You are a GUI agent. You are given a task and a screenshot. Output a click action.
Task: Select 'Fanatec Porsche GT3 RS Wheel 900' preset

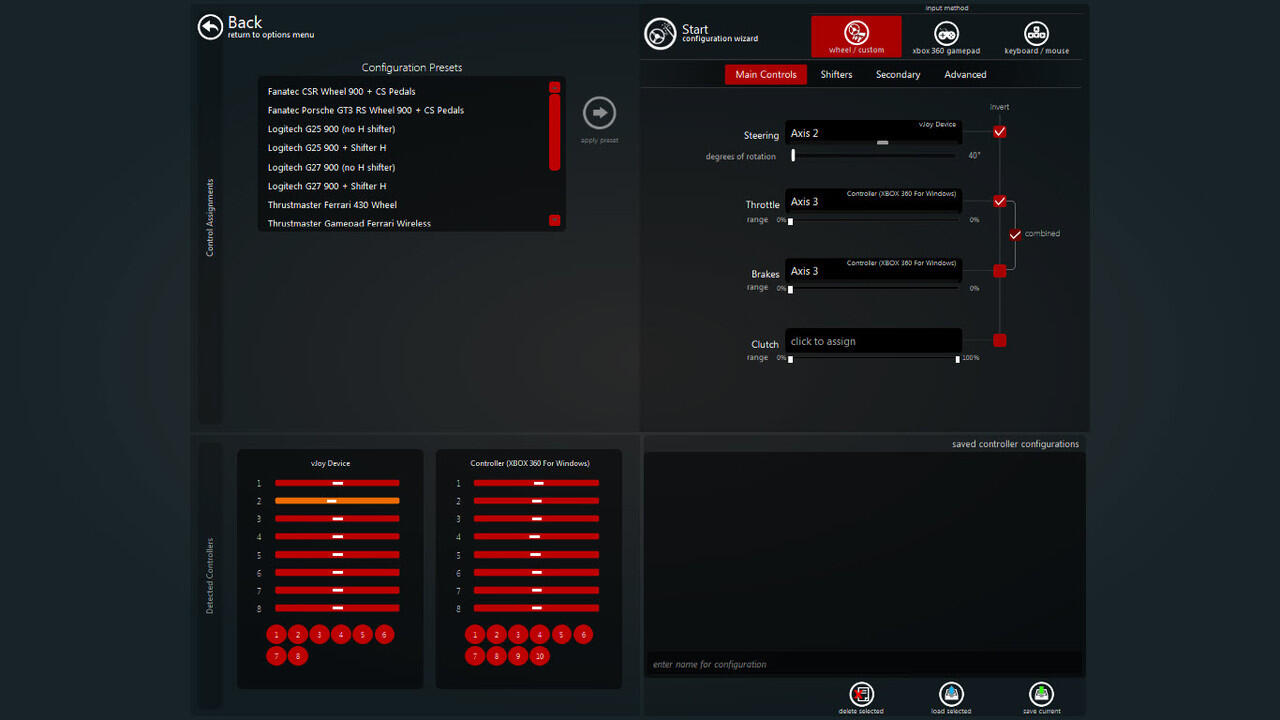pyautogui.click(x=366, y=110)
